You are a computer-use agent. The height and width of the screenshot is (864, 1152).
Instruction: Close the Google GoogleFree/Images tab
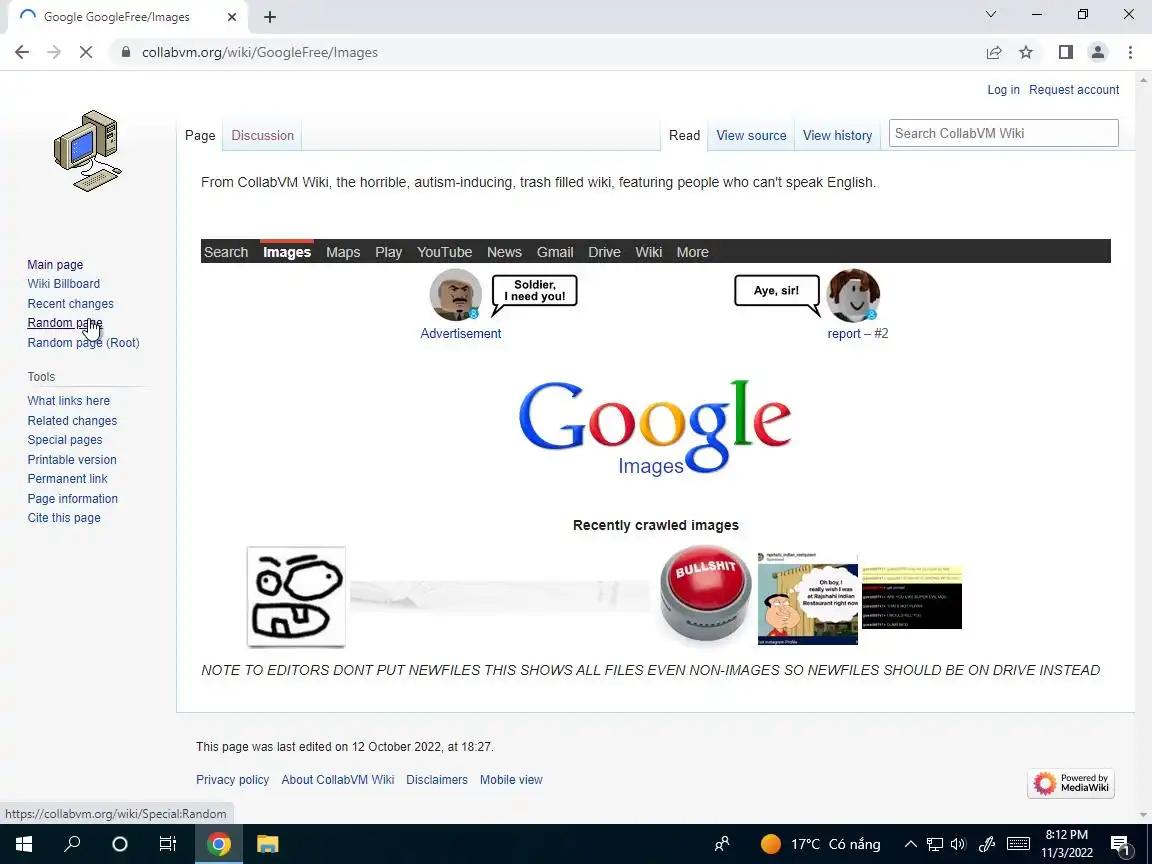[x=231, y=17]
